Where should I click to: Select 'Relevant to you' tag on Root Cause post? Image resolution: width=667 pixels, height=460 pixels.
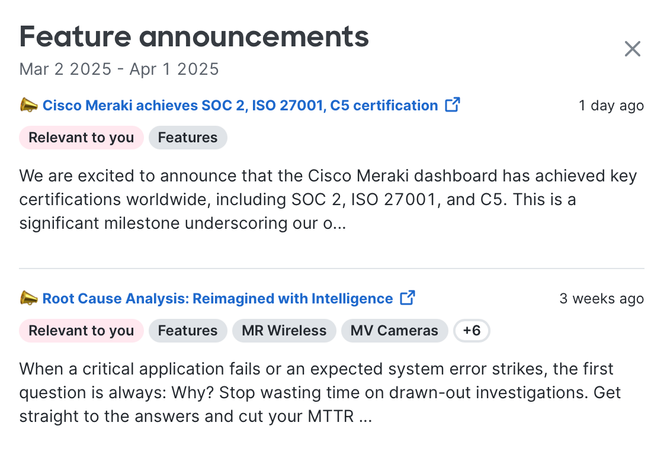81,331
